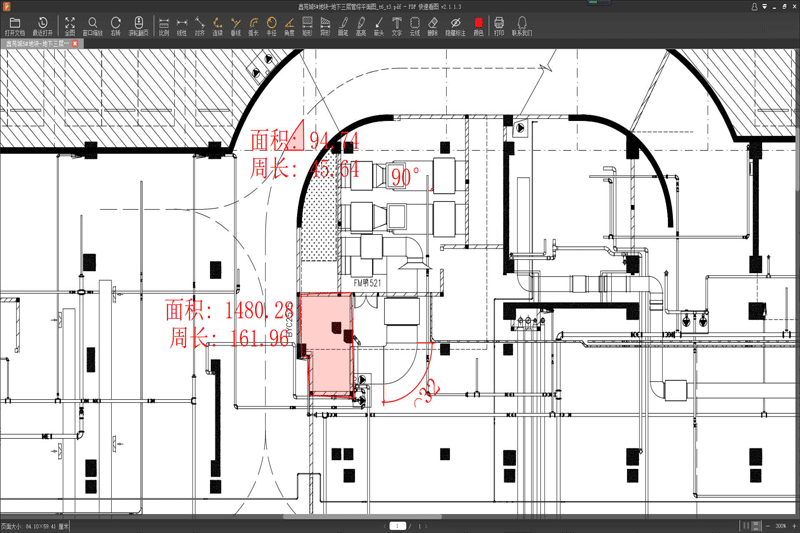
Task: Select the eraser delete tool (删除)
Action: click(x=433, y=26)
